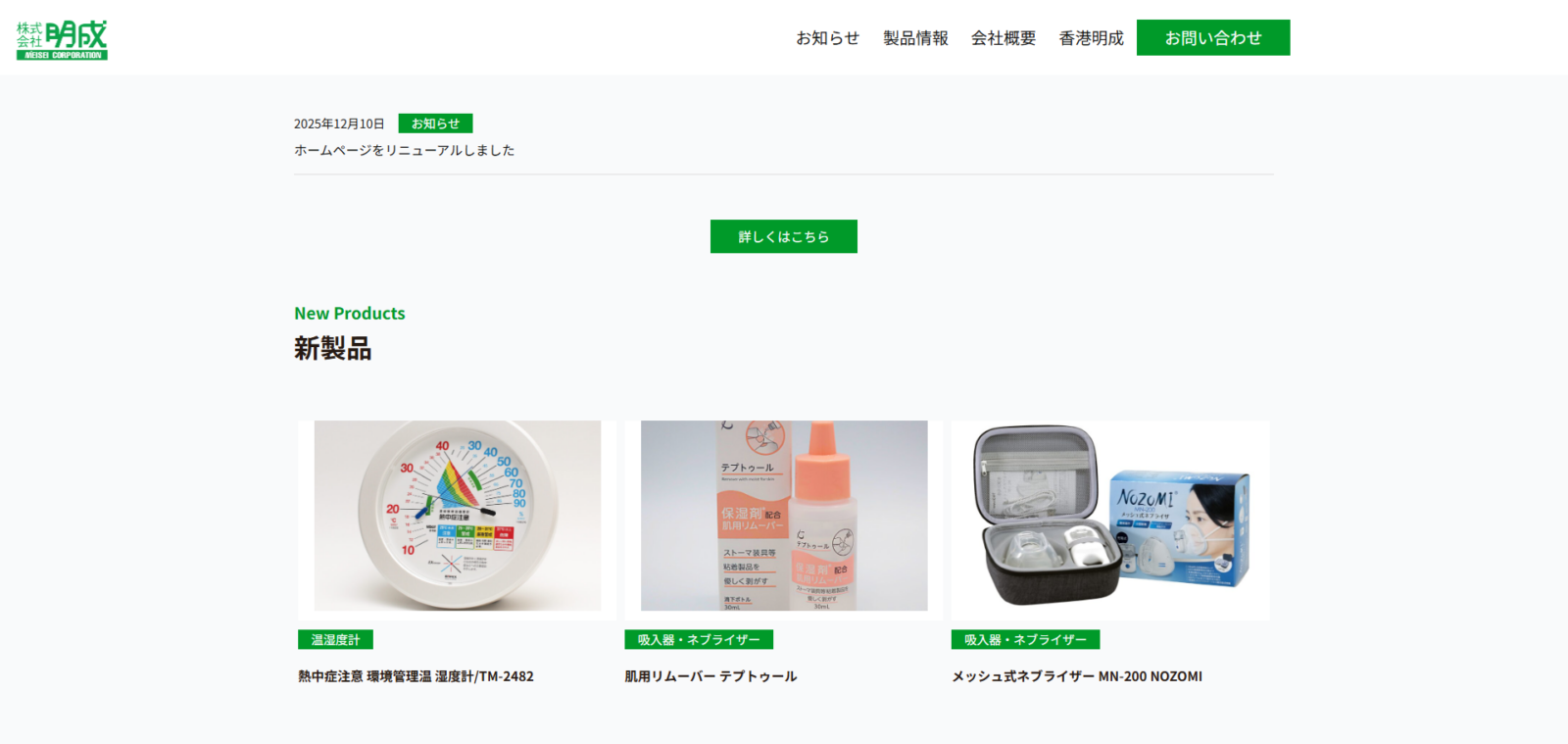Click the 詳しくはこちら button
This screenshot has width=1568, height=744.
click(x=784, y=236)
